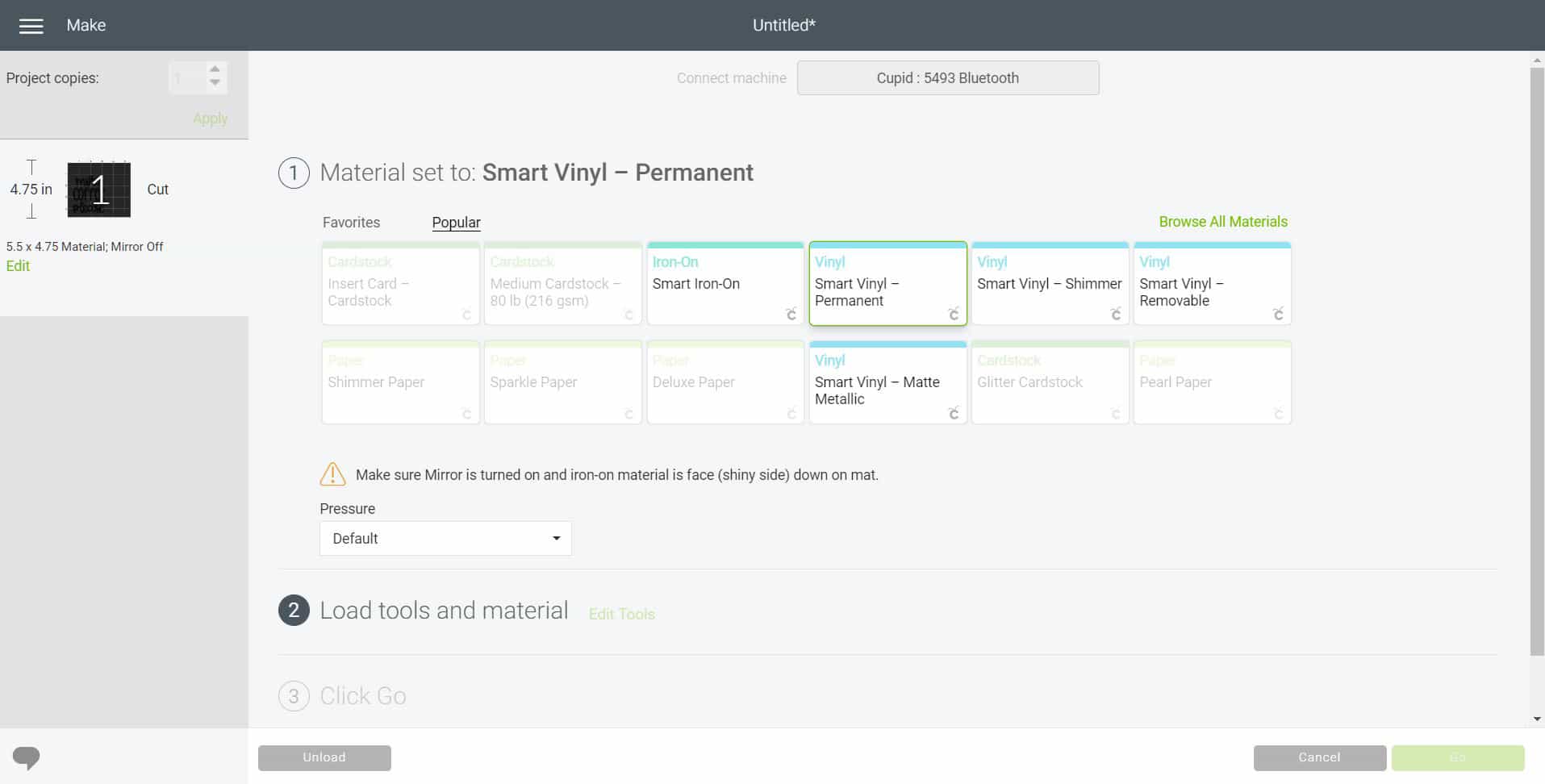Click the Unload button
Image resolution: width=1545 pixels, height=784 pixels.
(x=324, y=757)
